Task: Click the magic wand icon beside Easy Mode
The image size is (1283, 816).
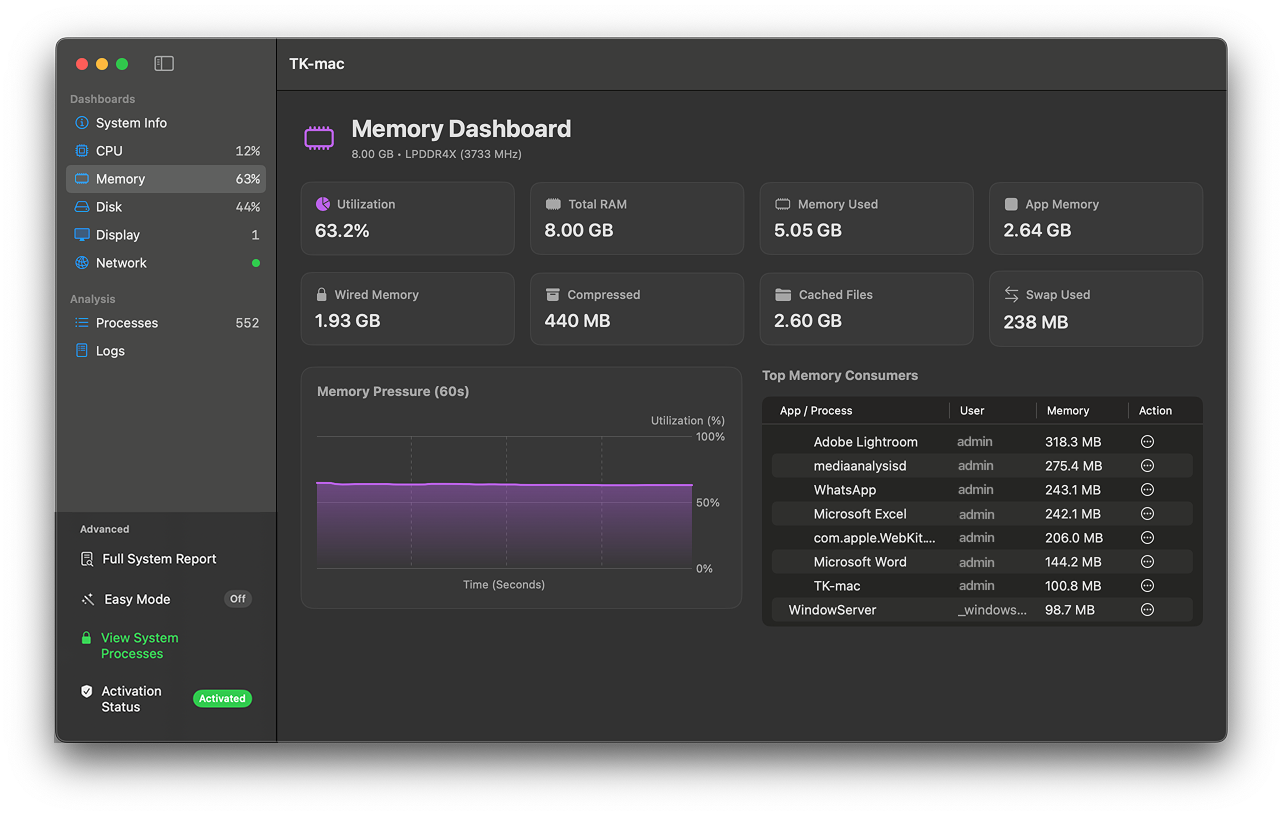Action: pyautogui.click(x=85, y=598)
